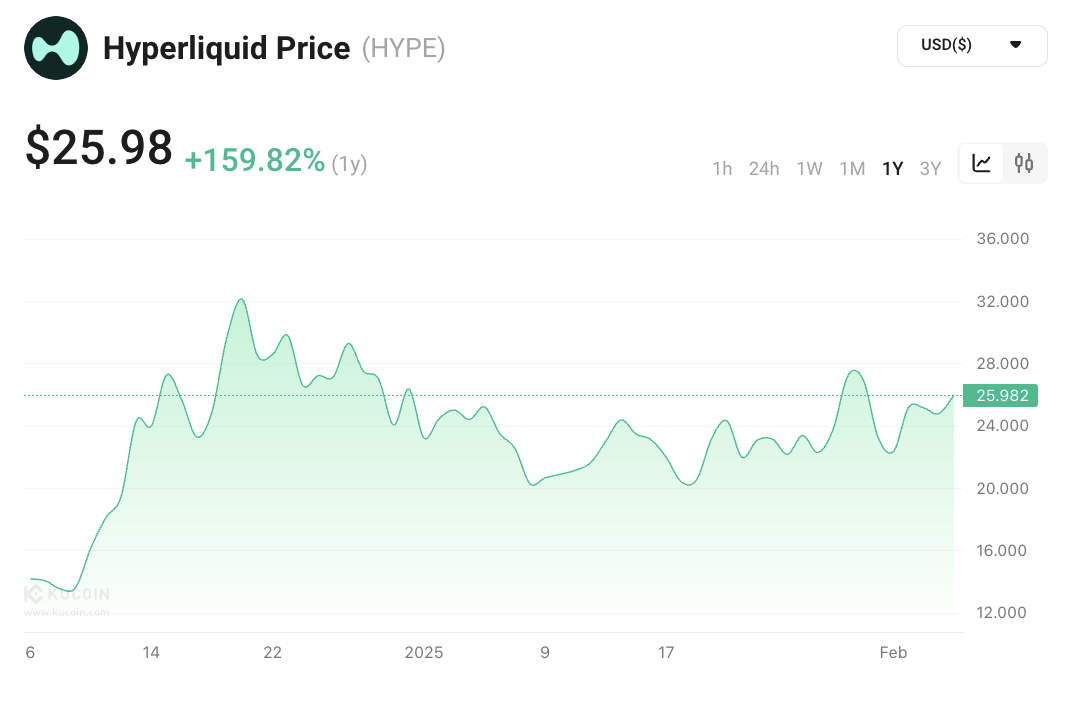The image size is (1072, 708).
Task: Click the Feb date axis label
Action: [893, 653]
